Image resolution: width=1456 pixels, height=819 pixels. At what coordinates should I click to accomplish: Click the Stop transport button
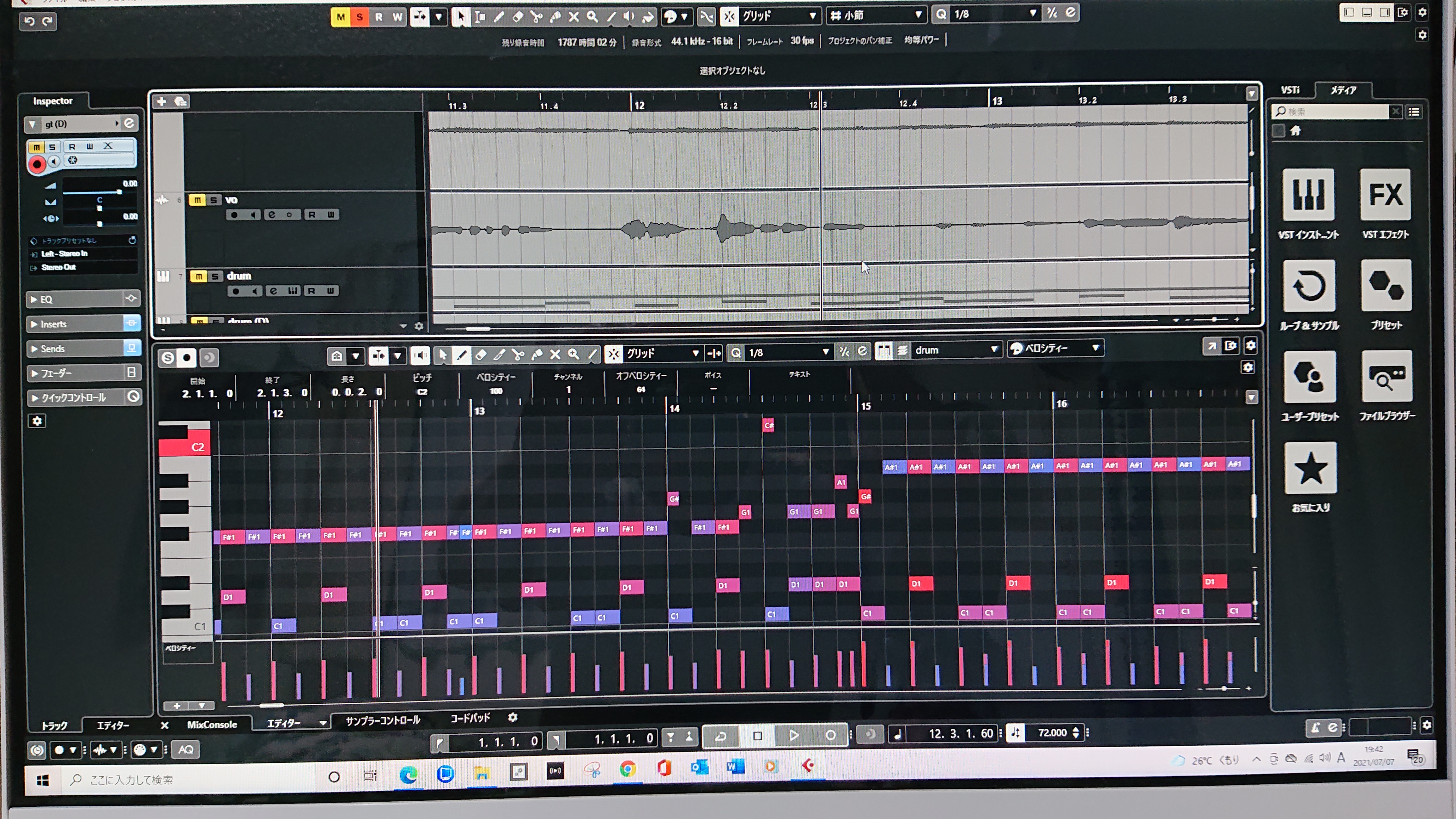(x=757, y=735)
